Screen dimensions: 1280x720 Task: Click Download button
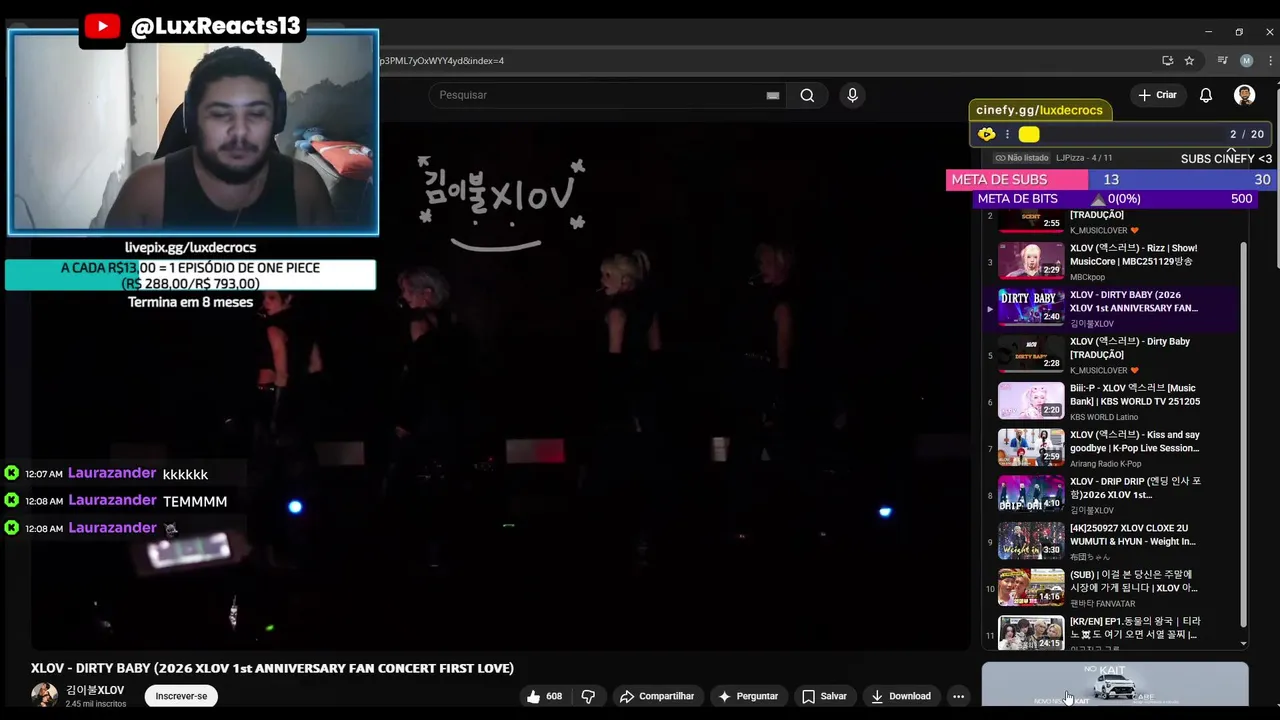pos(900,696)
